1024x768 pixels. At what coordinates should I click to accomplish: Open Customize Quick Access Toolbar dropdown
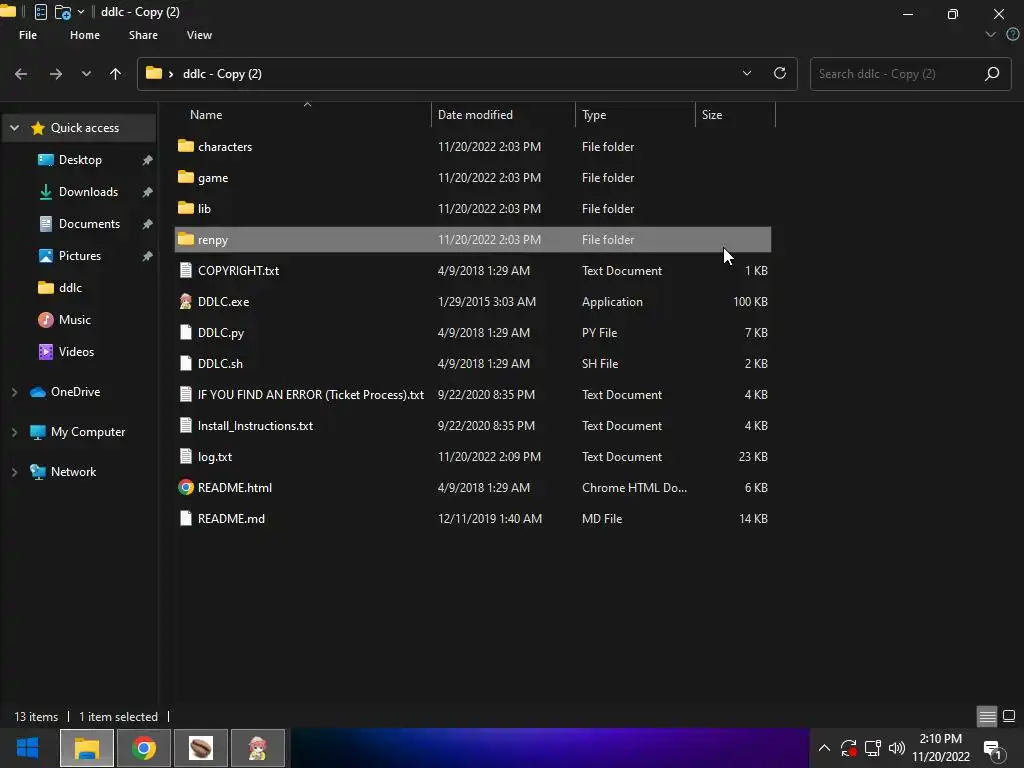pyautogui.click(x=81, y=12)
